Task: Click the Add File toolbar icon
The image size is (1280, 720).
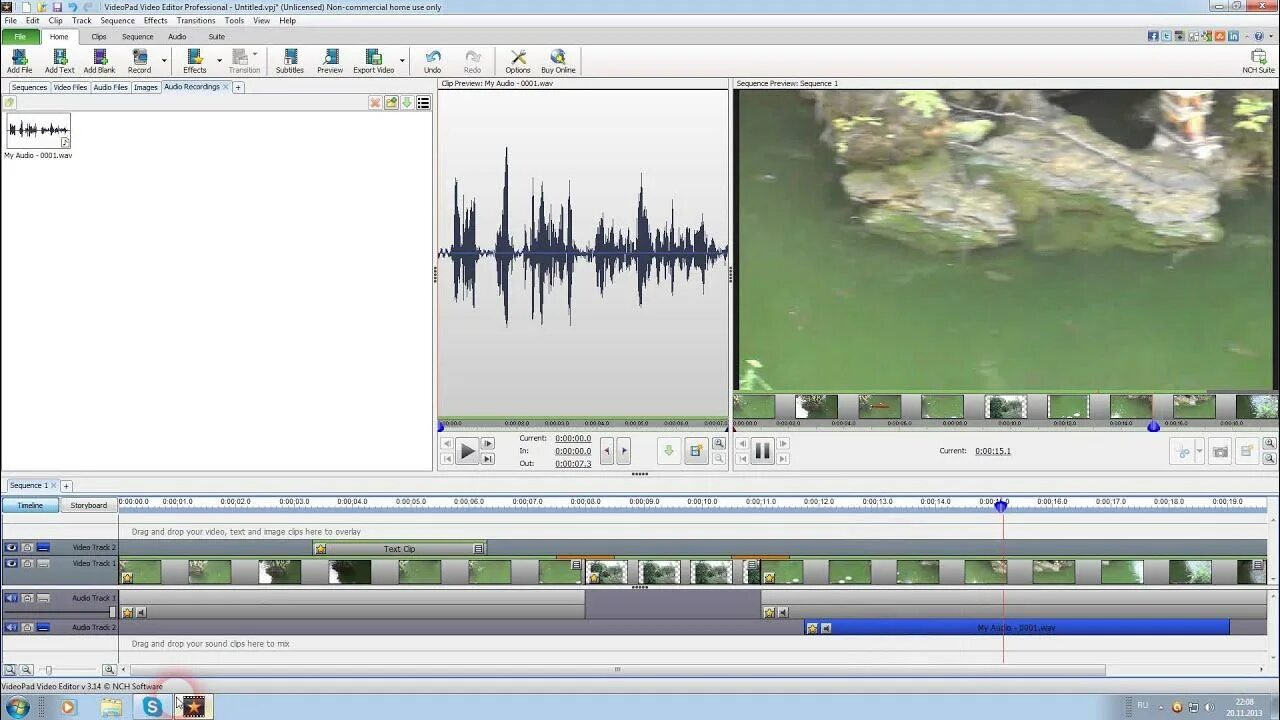Action: coord(19,61)
